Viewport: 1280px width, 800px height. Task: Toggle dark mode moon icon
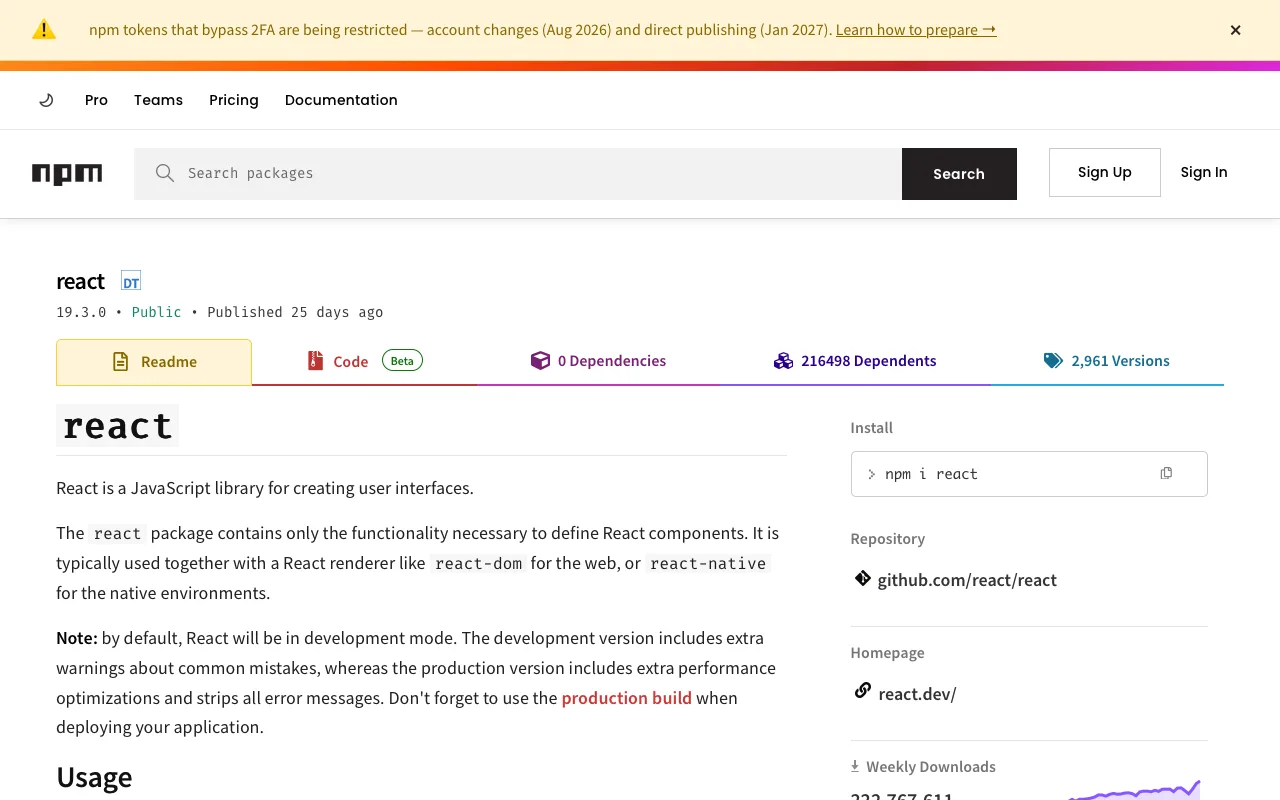46,100
